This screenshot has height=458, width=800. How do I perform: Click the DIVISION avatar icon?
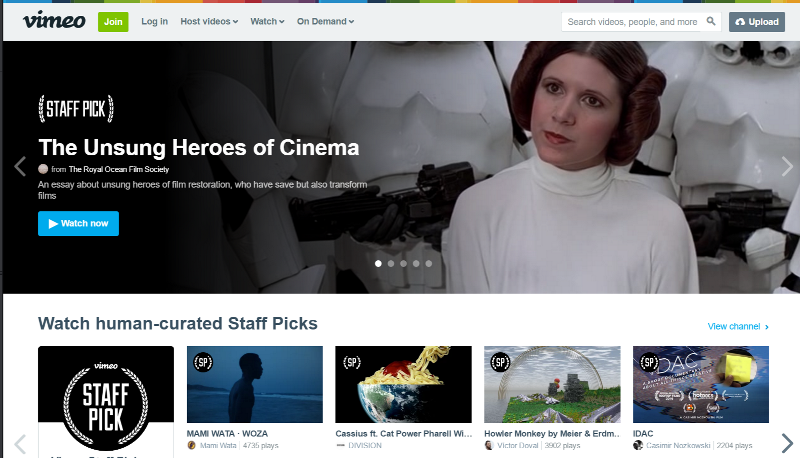[x=341, y=445]
